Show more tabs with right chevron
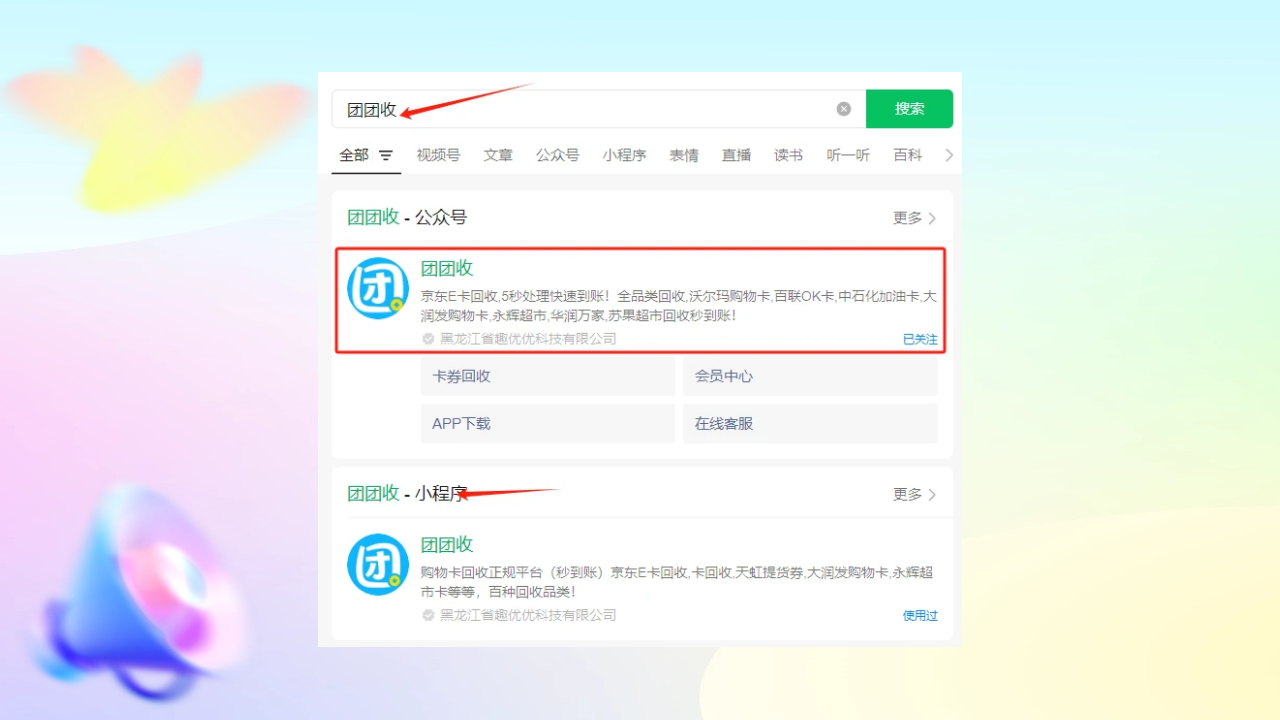Image resolution: width=1280 pixels, height=720 pixels. pyautogui.click(x=949, y=155)
